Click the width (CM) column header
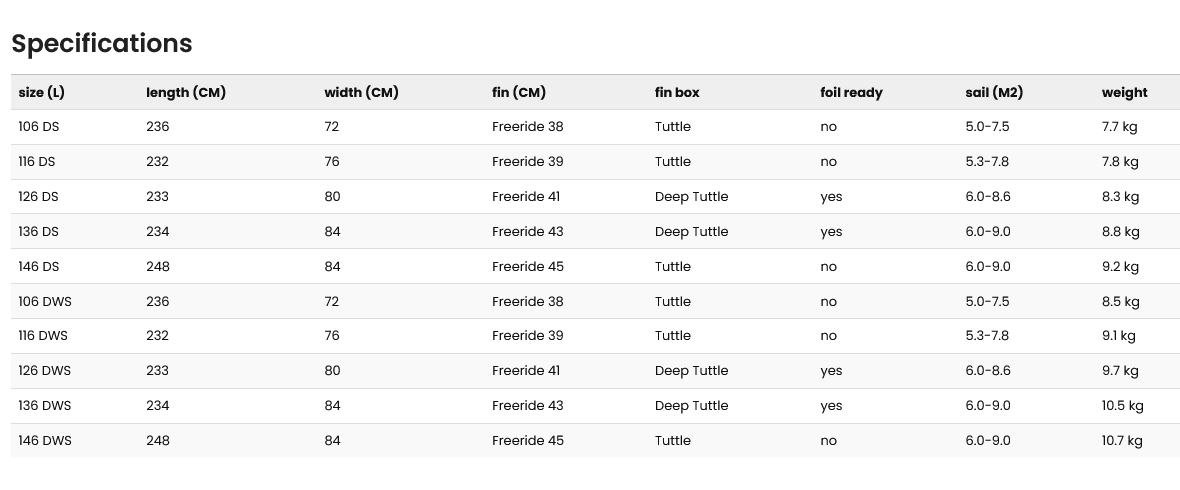 [x=361, y=93]
